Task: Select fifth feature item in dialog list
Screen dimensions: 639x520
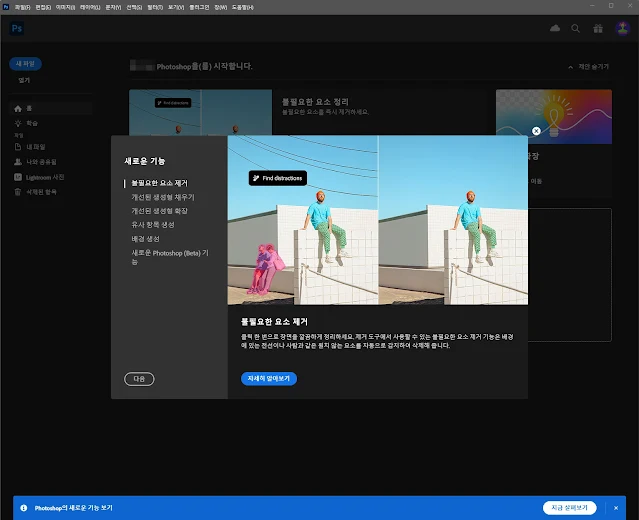Action: (x=145, y=238)
